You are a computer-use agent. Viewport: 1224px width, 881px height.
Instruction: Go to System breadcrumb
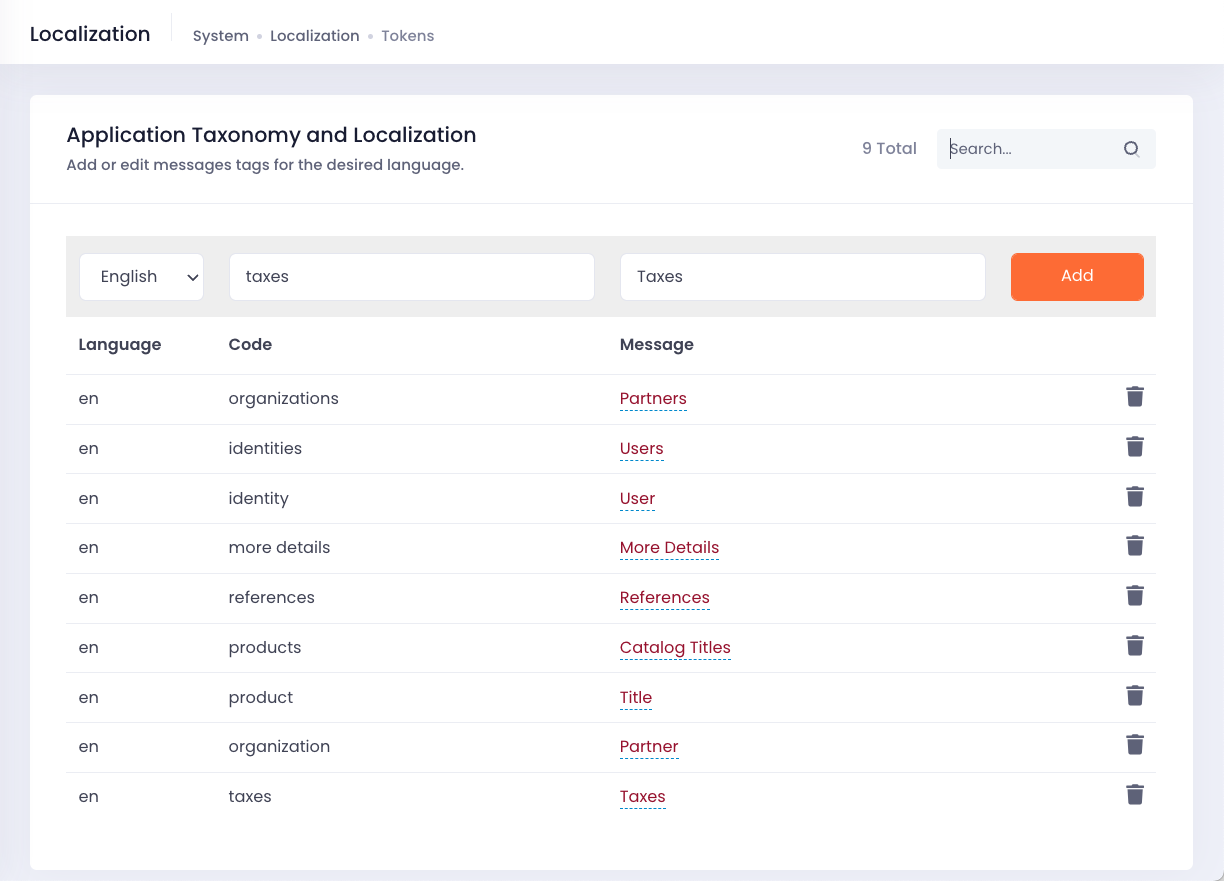coord(221,36)
